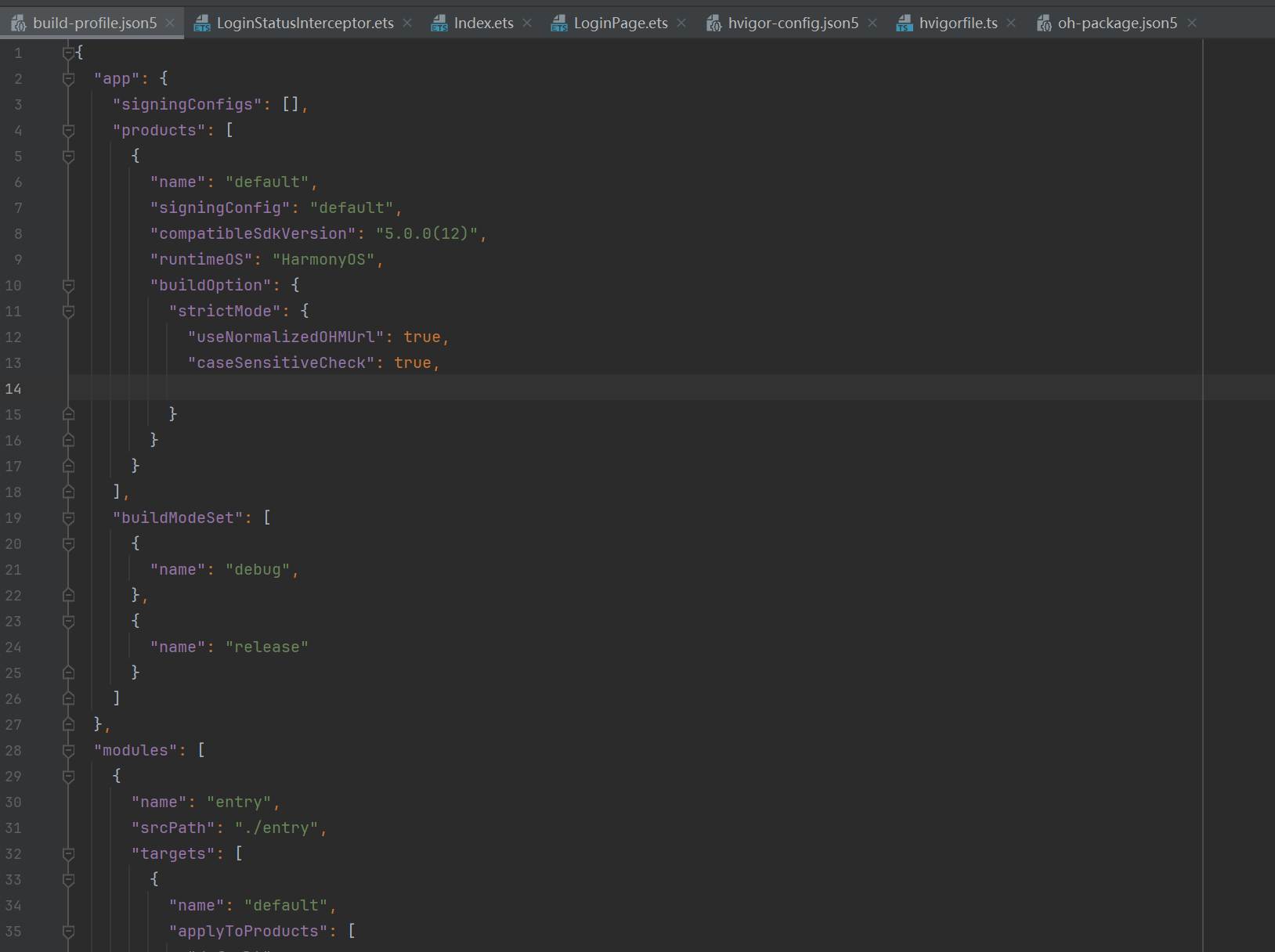Image resolution: width=1275 pixels, height=952 pixels.
Task: Close oh-package.json5 tab
Action: click(x=1192, y=23)
